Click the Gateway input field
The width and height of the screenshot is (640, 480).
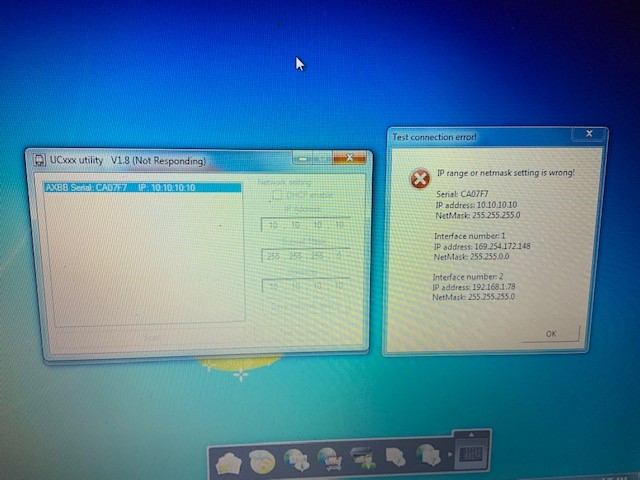tap(305, 286)
